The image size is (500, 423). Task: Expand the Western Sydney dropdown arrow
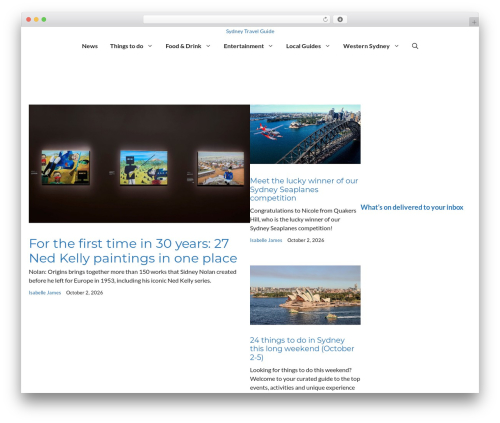(x=396, y=46)
